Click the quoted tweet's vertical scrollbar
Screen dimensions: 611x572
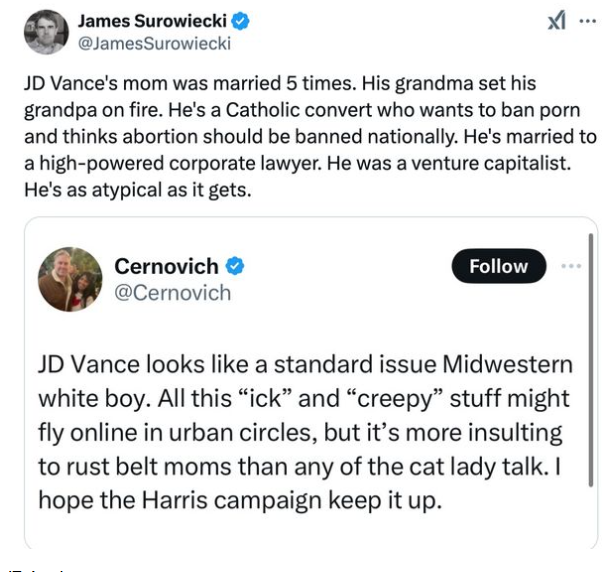point(591,360)
